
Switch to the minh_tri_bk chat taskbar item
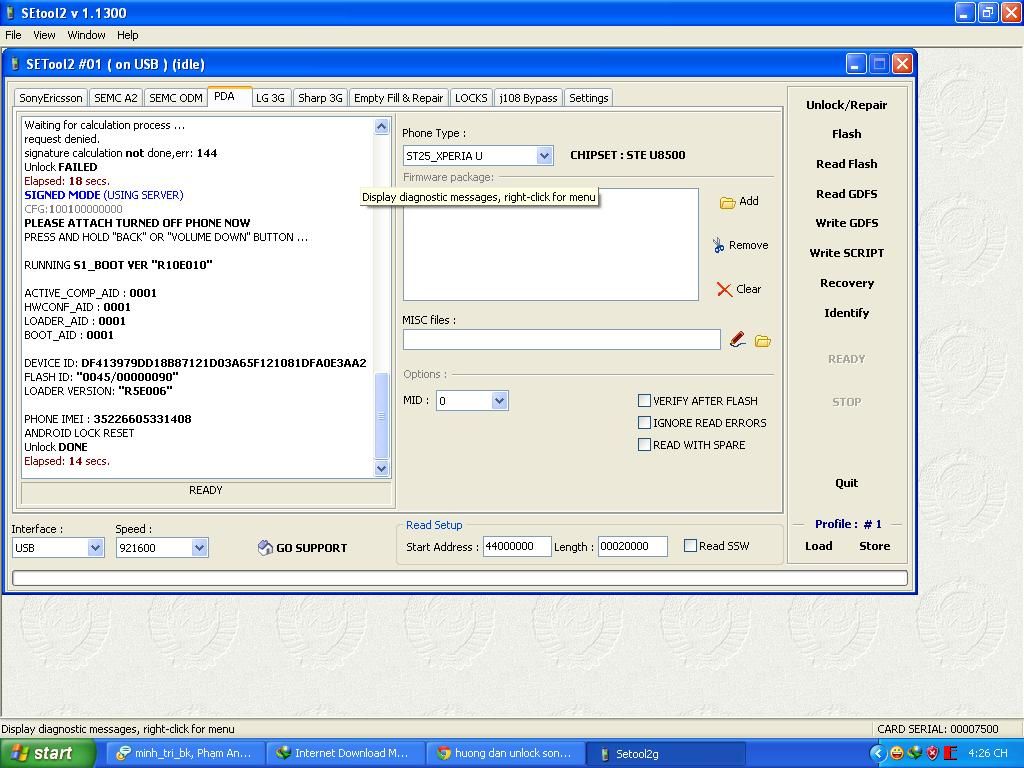click(x=185, y=753)
